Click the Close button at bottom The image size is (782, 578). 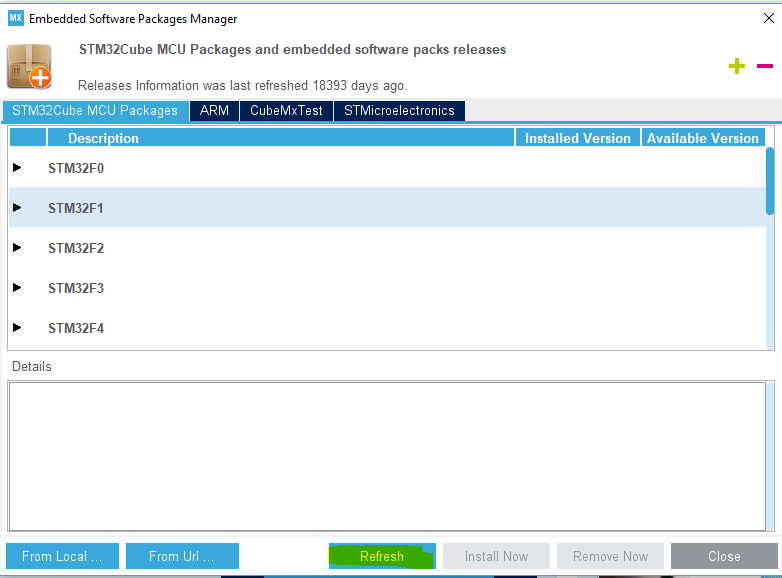point(724,556)
